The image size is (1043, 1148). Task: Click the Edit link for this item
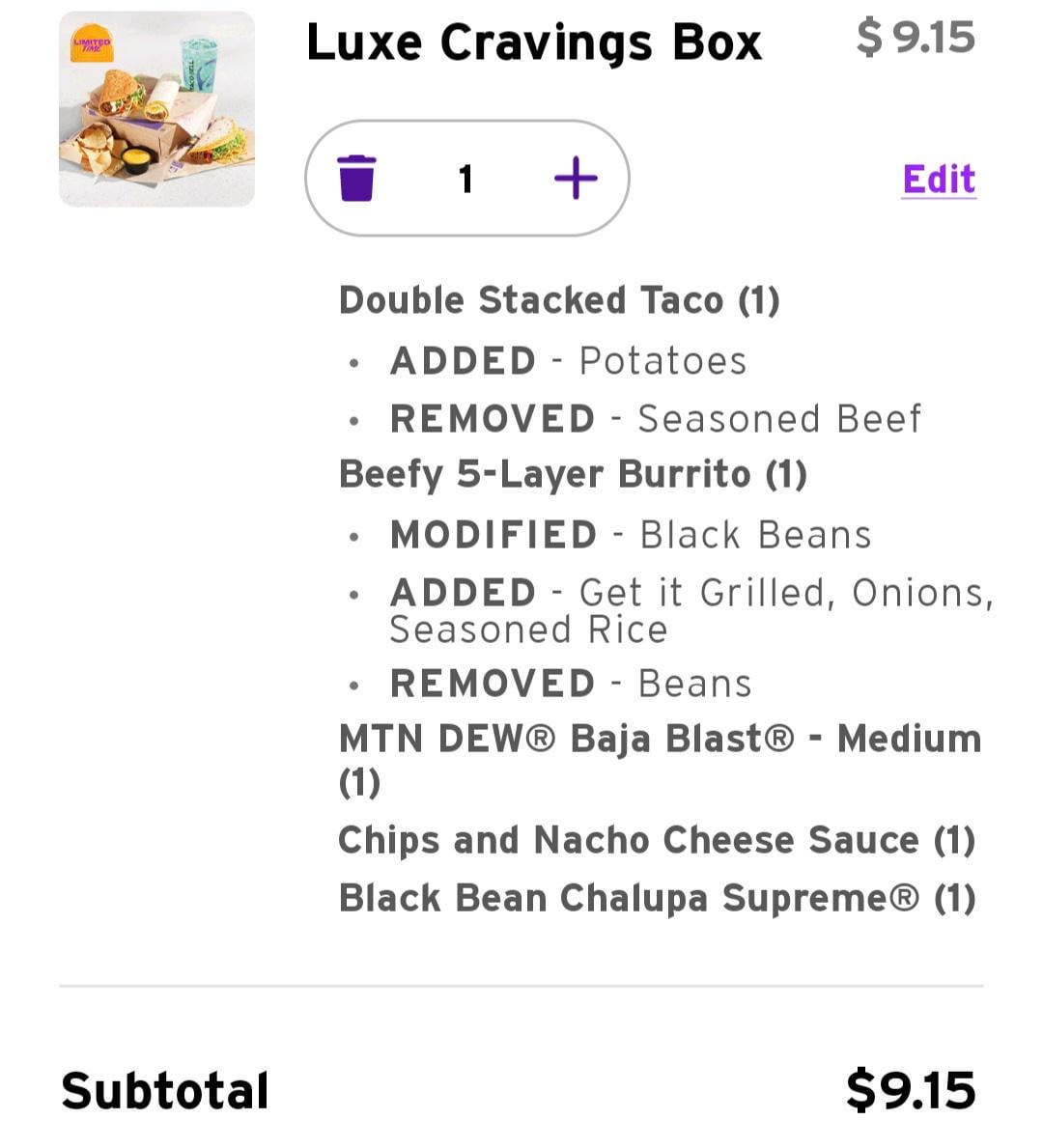[938, 179]
